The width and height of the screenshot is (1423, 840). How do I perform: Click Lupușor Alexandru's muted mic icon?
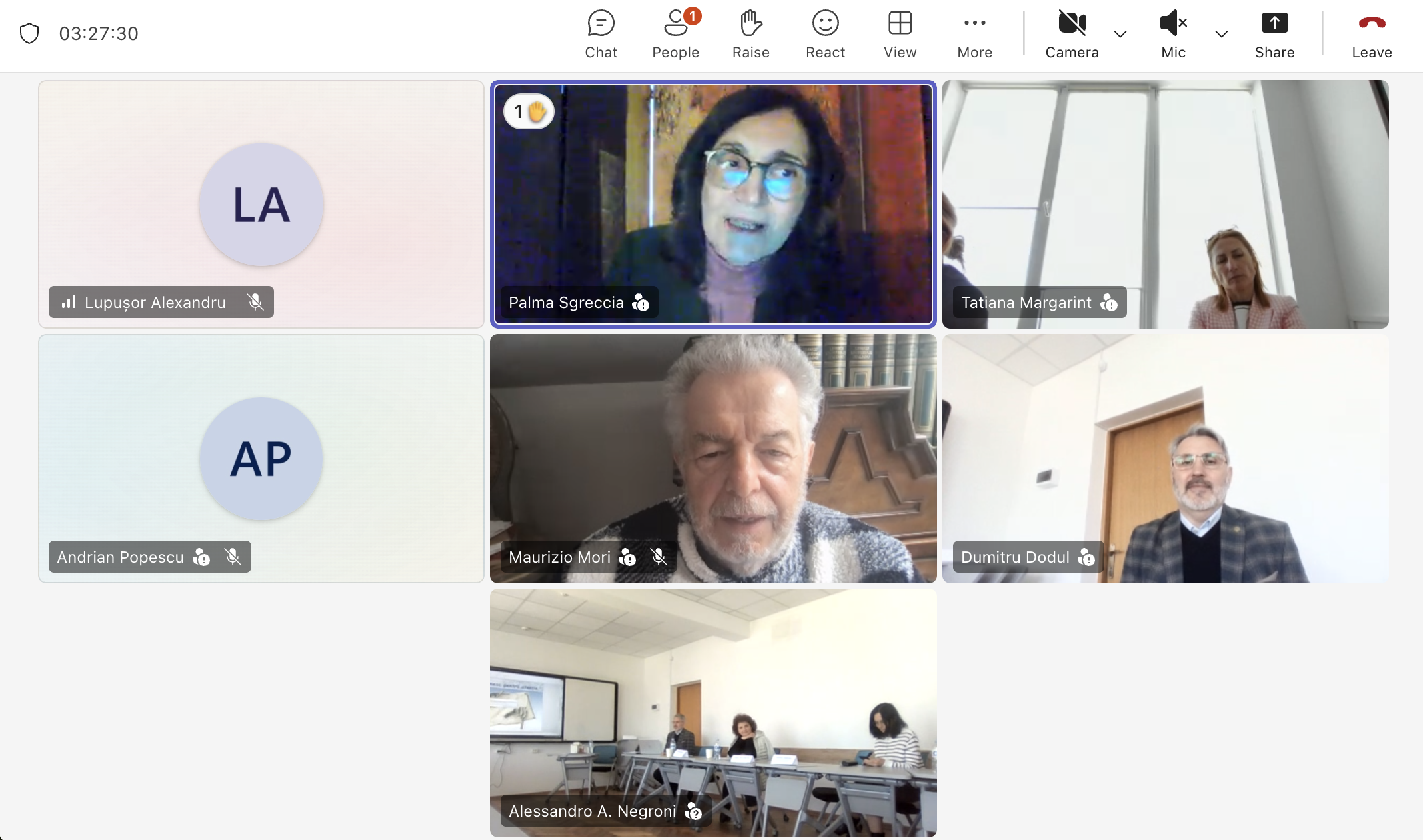click(255, 302)
